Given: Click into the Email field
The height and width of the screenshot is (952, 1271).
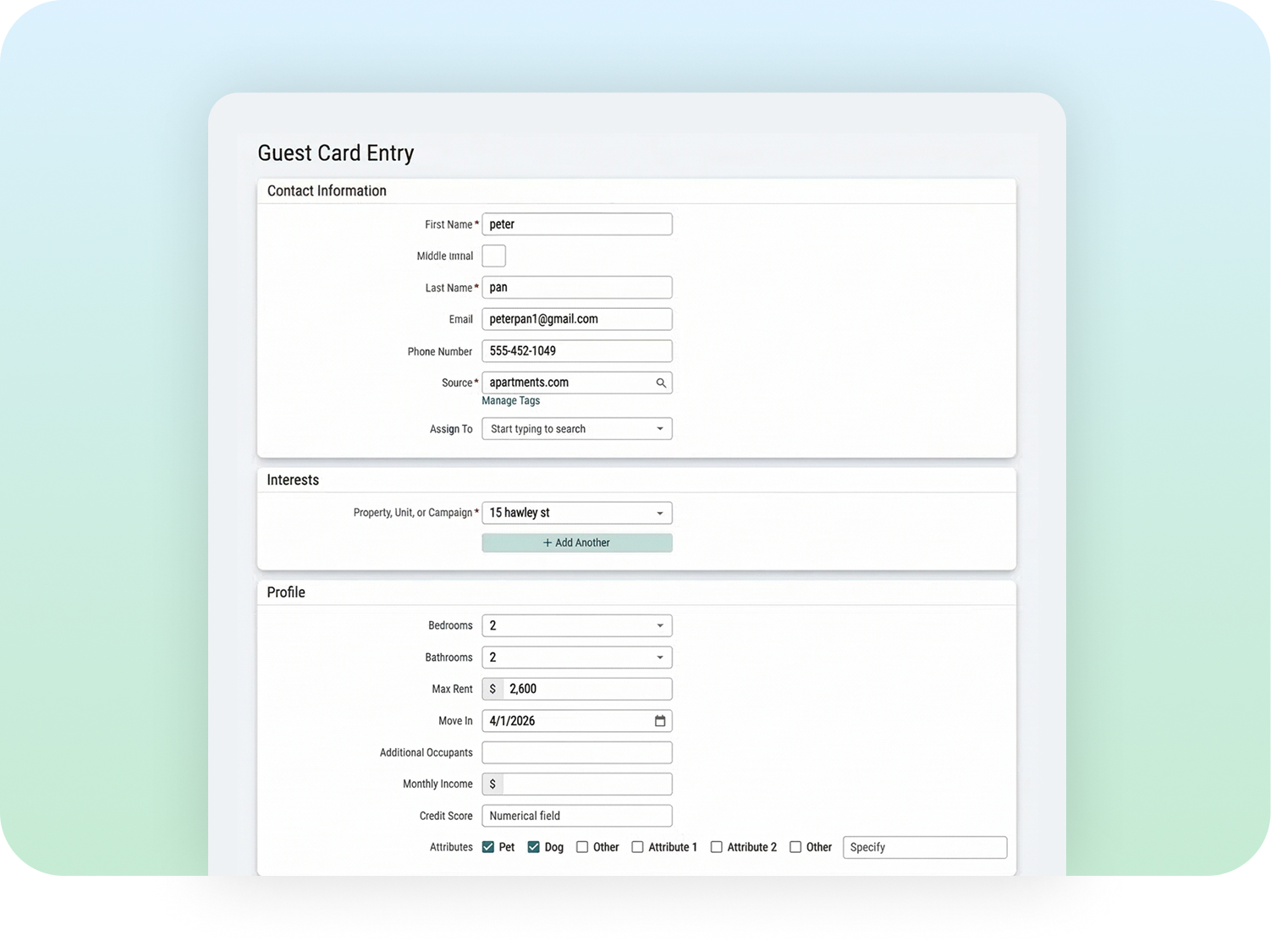Looking at the screenshot, I should (x=577, y=319).
